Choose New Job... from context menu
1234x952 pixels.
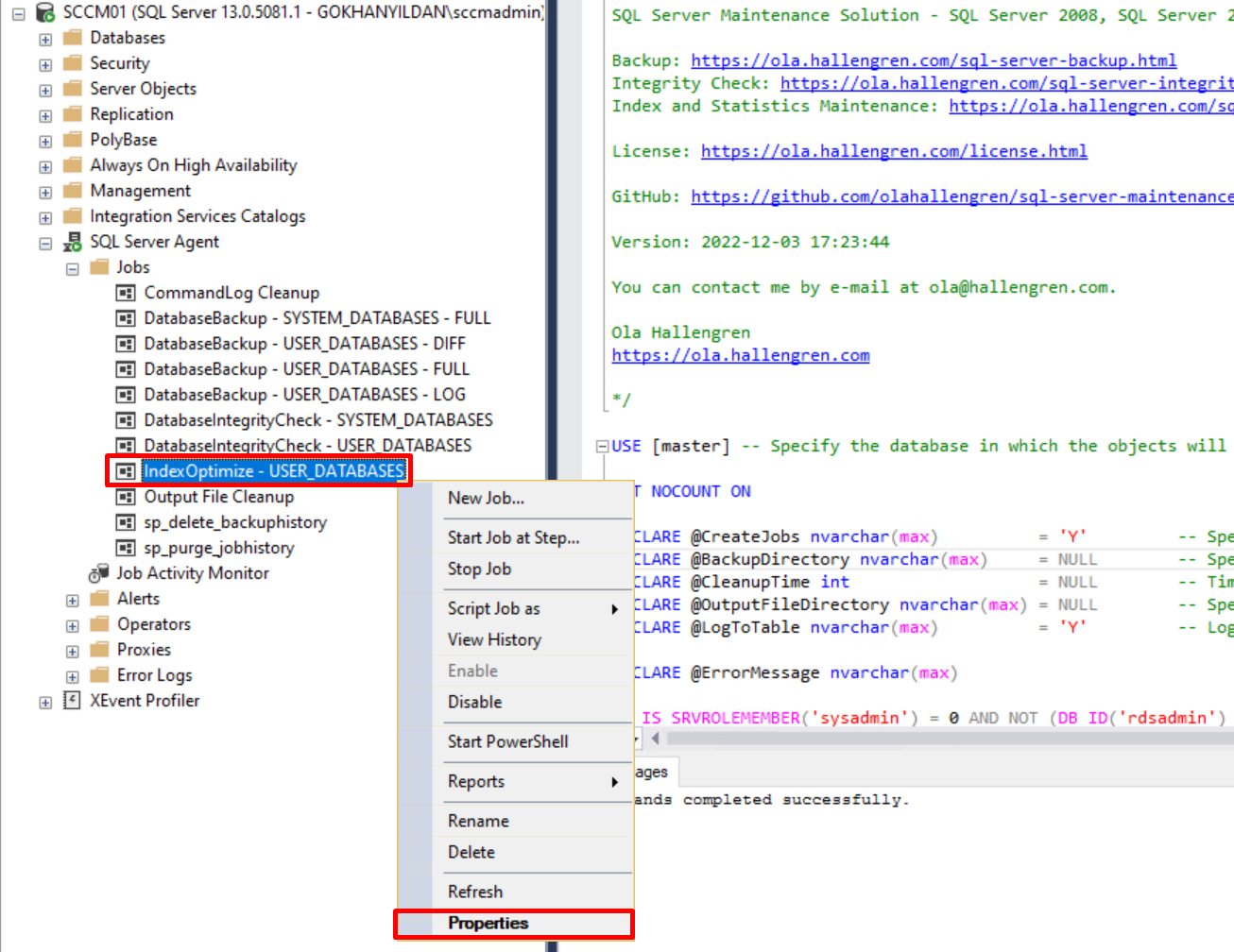coord(515,498)
